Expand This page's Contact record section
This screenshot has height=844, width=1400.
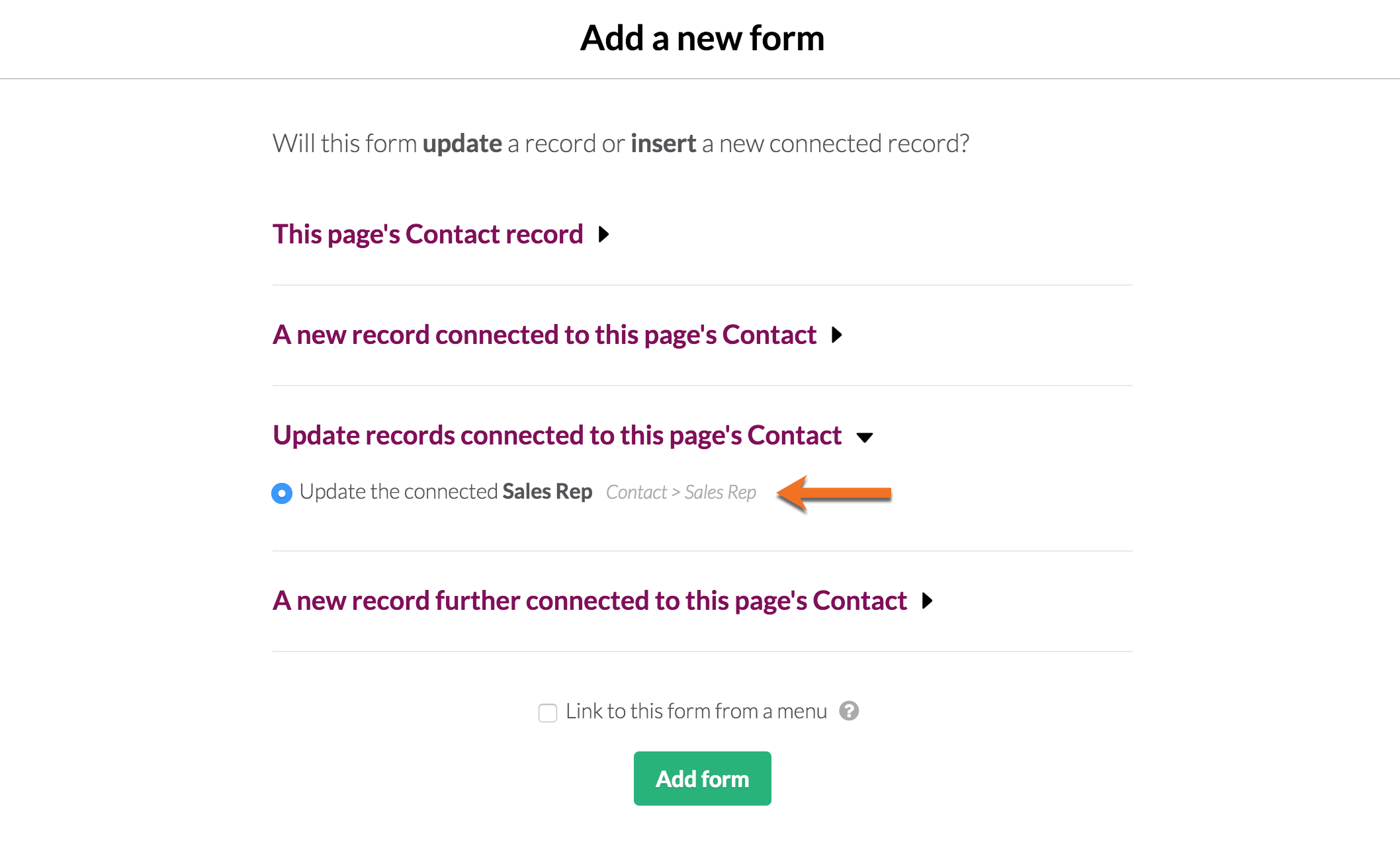[x=428, y=234]
